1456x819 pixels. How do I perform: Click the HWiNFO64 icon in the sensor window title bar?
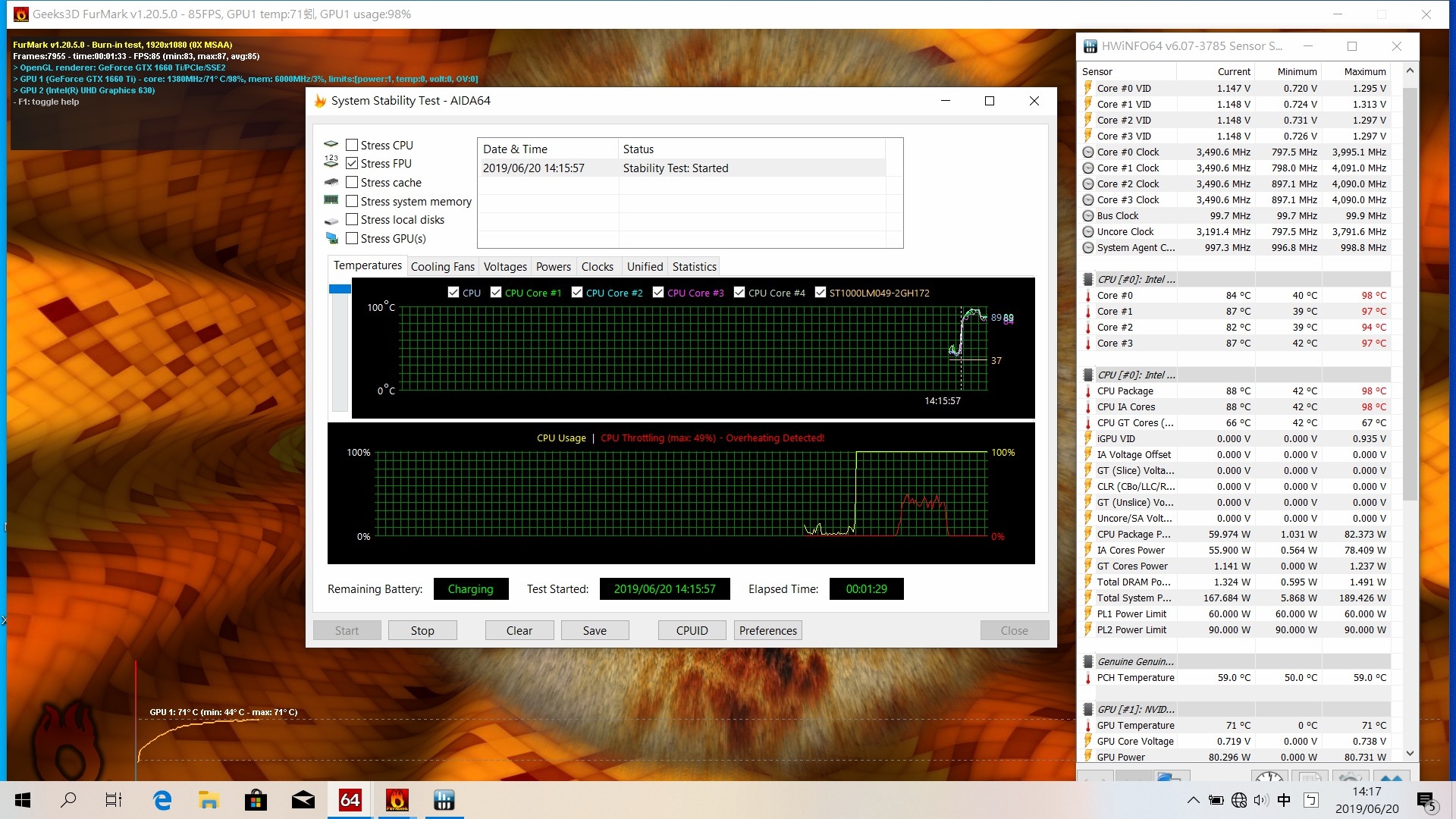pos(1090,46)
